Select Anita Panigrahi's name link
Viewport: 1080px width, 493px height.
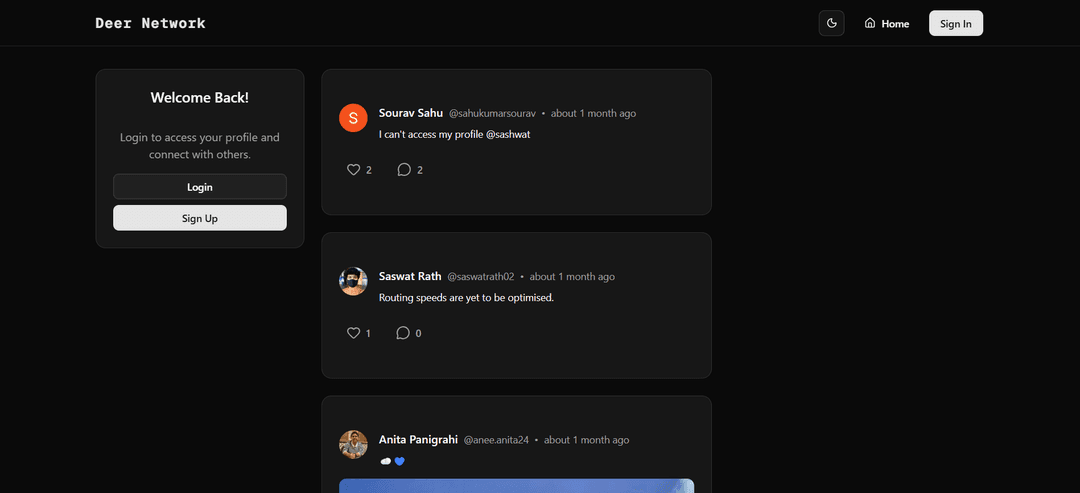tap(418, 439)
